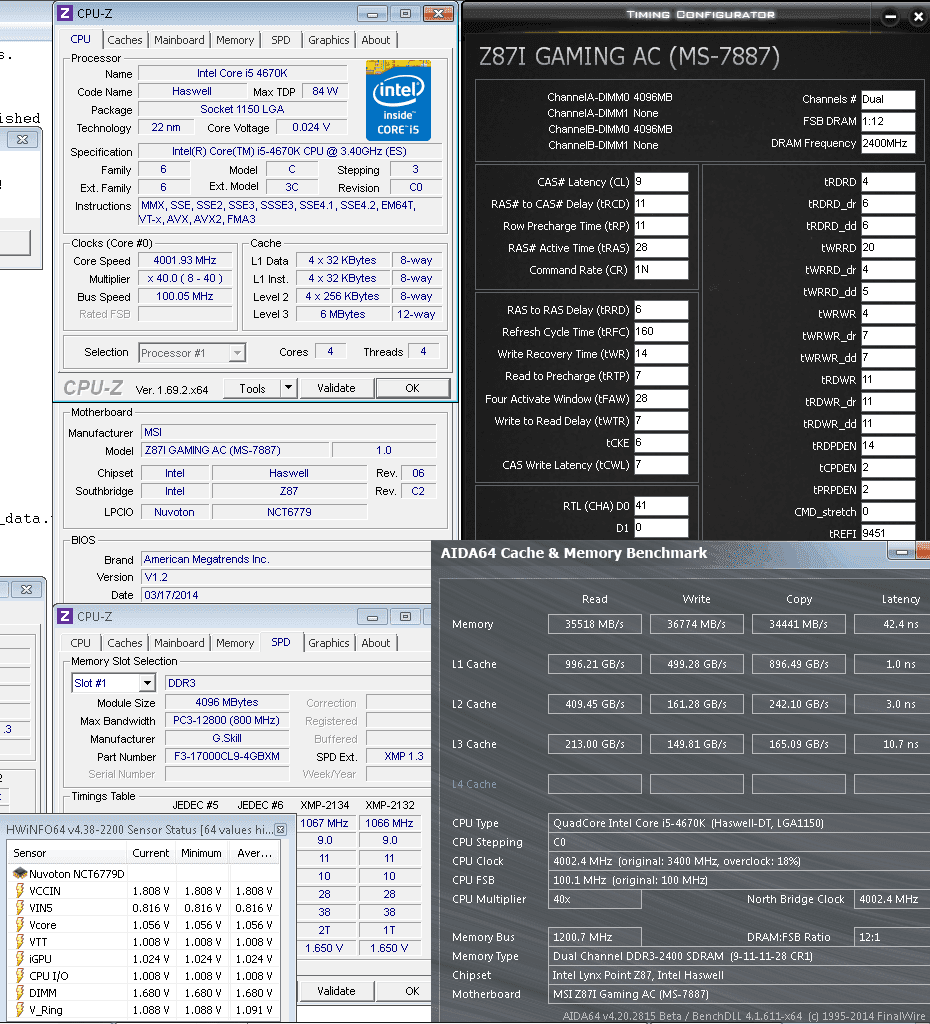The height and width of the screenshot is (1024, 930).
Task: Click the F3-17000CL9-4GBXM part number field
Action: [227, 756]
